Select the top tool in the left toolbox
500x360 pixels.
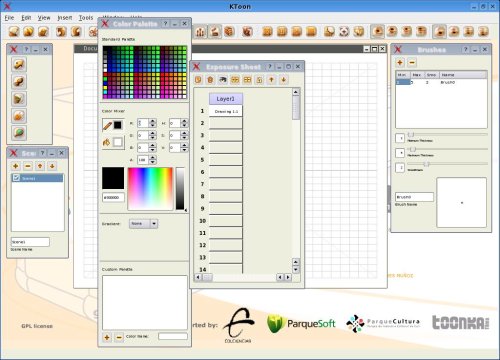point(19,64)
